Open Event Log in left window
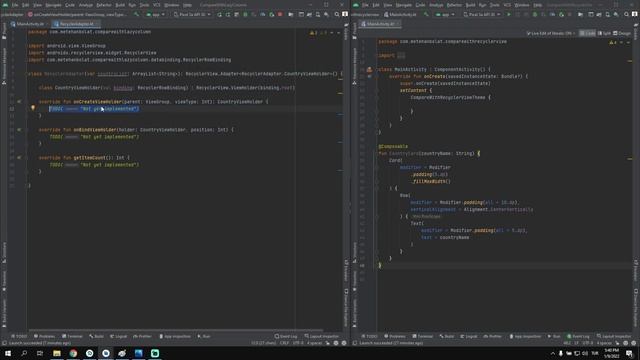The image size is (640, 360). 286,336
